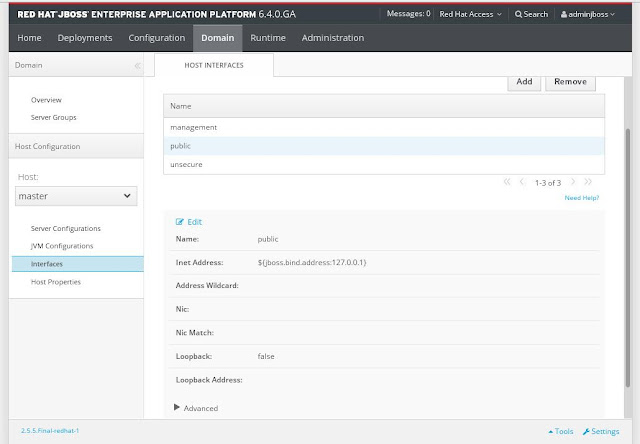Open Server Groups in the sidebar
The image size is (640, 444).
tap(53, 118)
